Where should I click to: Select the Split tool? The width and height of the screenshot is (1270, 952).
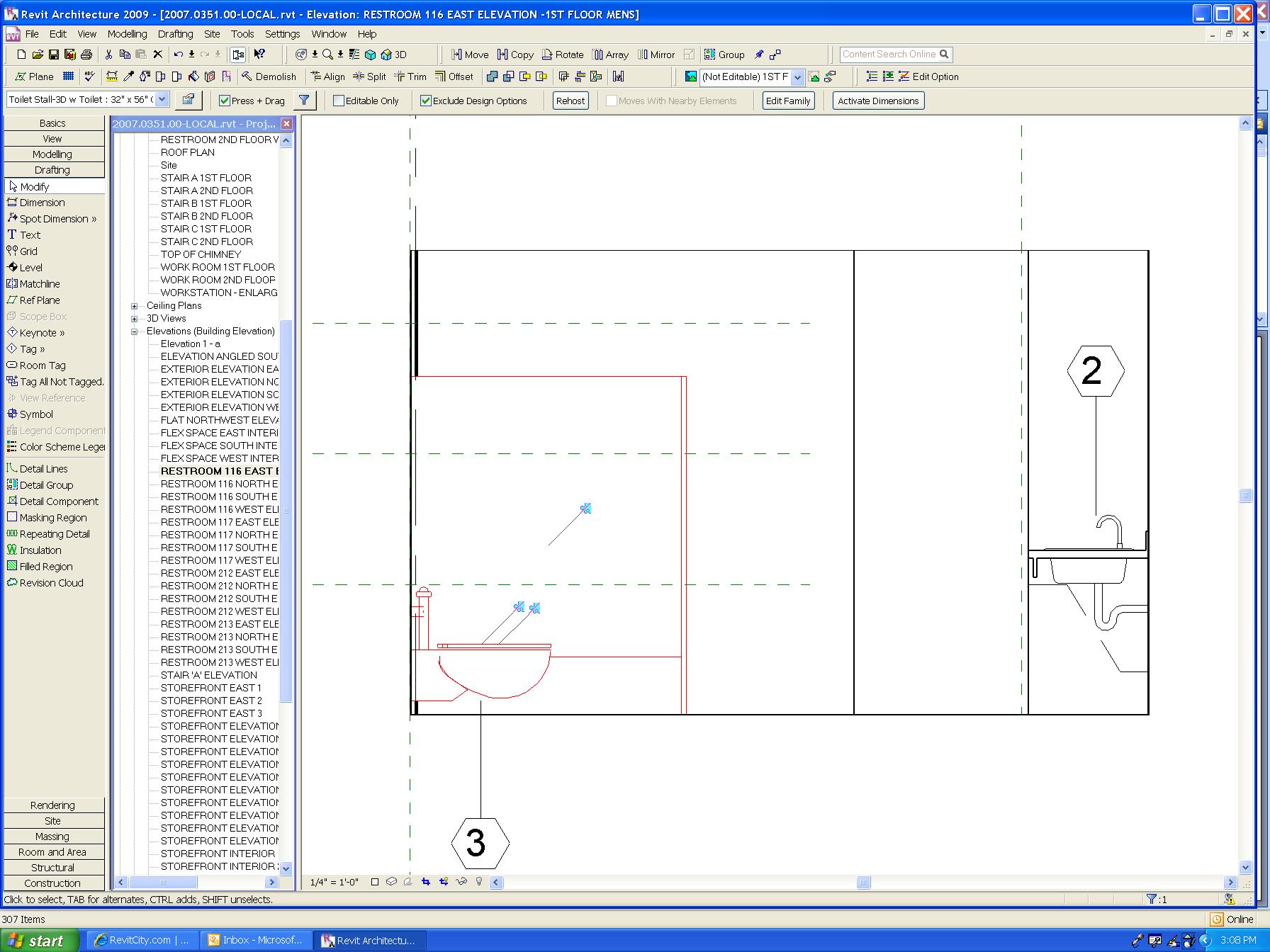pyautogui.click(x=369, y=76)
